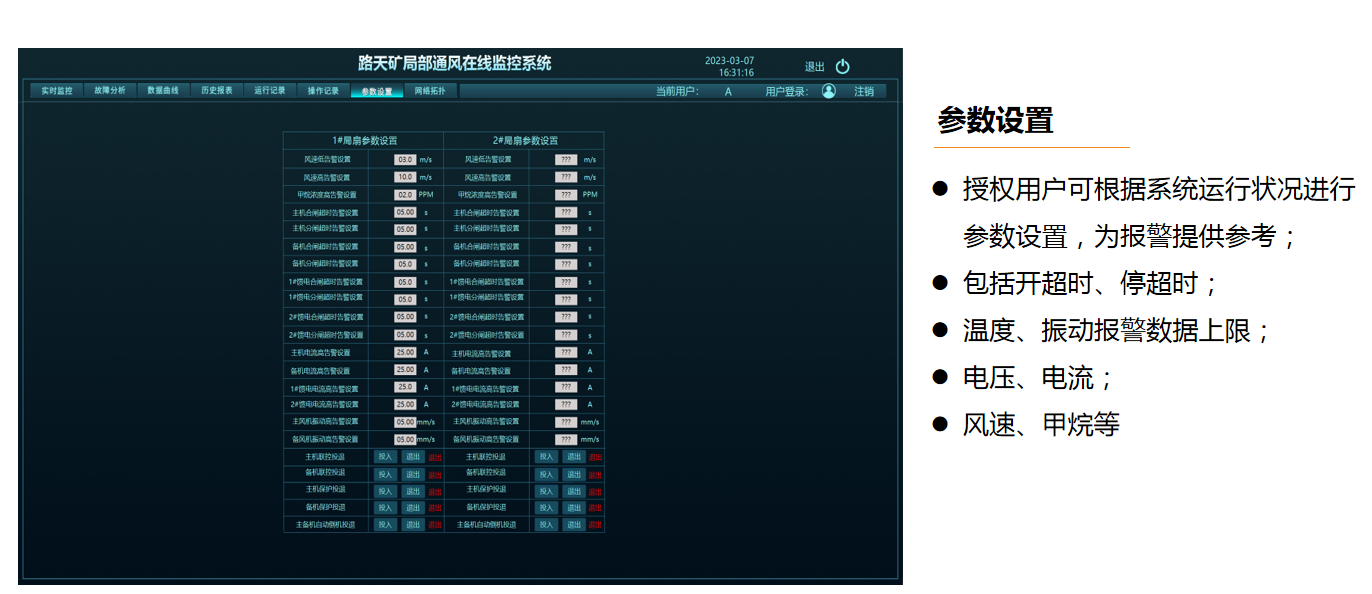Click 2# fan 主风机振动高告警 input field
1372x594 pixels.
click(566, 422)
